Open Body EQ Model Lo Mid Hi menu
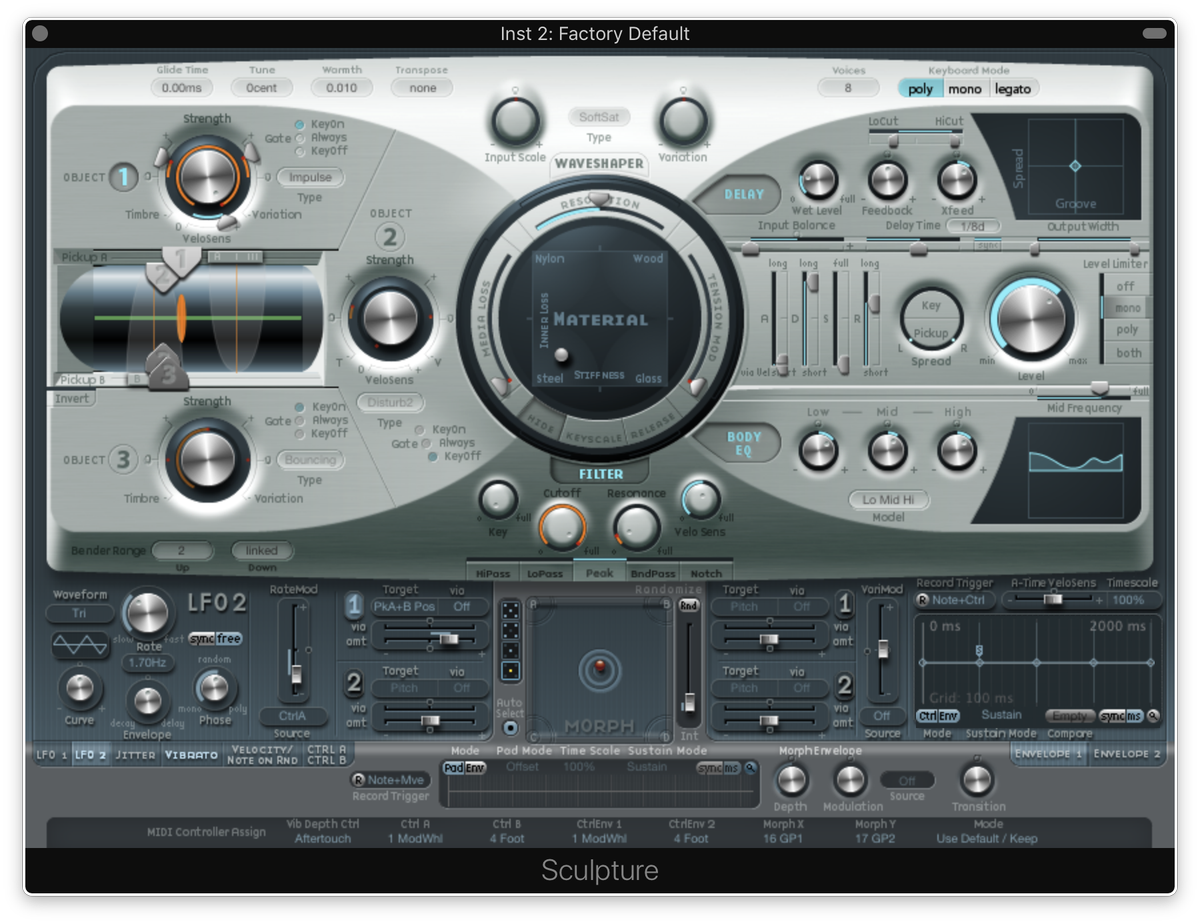The height and width of the screenshot is (924, 1200). pos(887,499)
